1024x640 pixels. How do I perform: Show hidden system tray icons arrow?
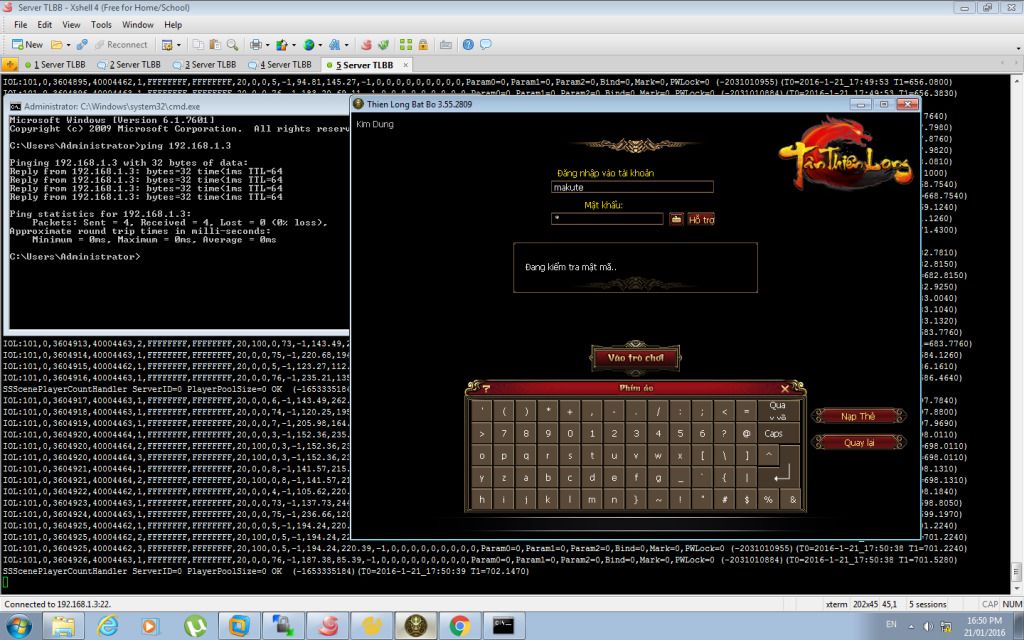tap(909, 626)
